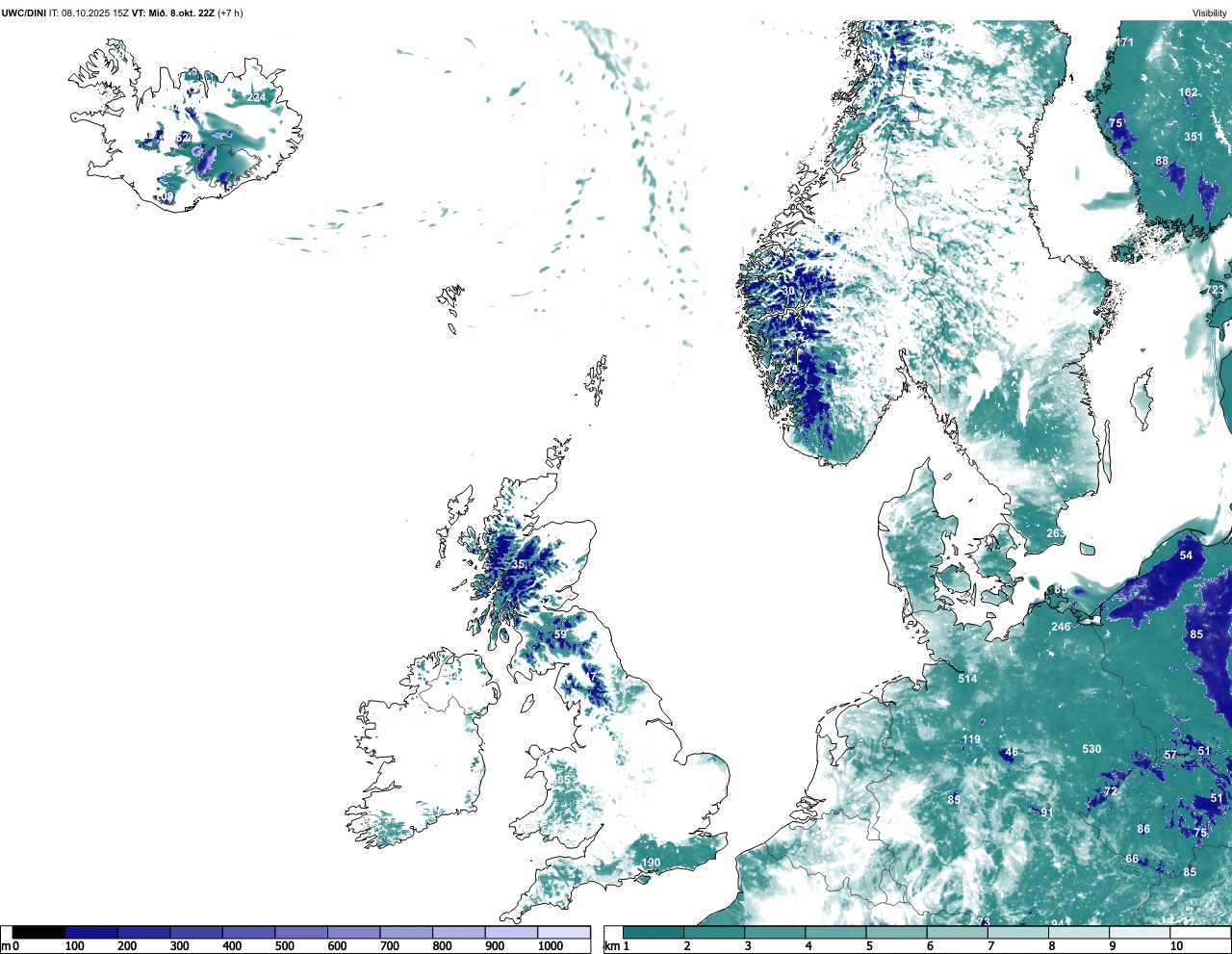Click the '162' value over Finland
This screenshot has width=1232, height=954.
(x=1189, y=93)
